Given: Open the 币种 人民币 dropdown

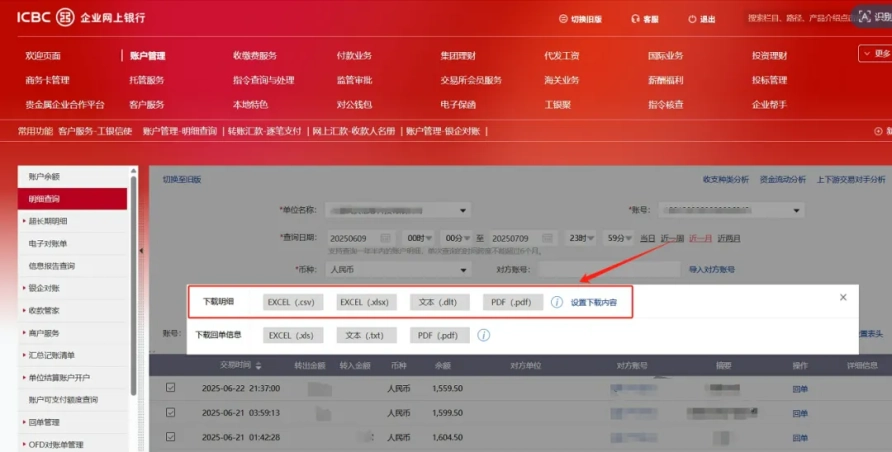Looking at the screenshot, I should (x=398, y=269).
